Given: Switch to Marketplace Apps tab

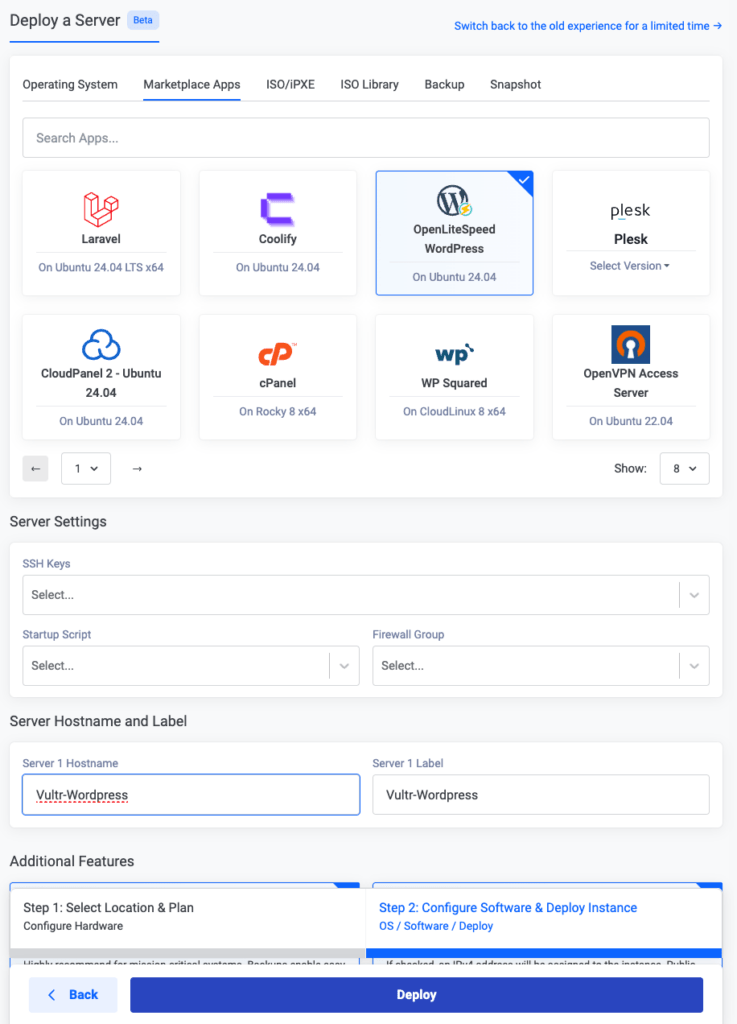Looking at the screenshot, I should 192,84.
